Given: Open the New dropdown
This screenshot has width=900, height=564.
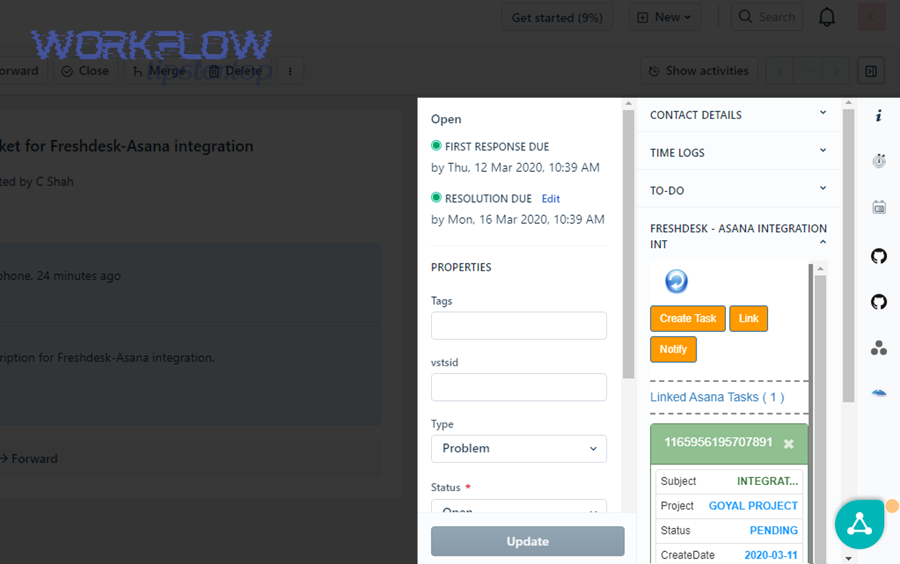Looking at the screenshot, I should coord(665,17).
